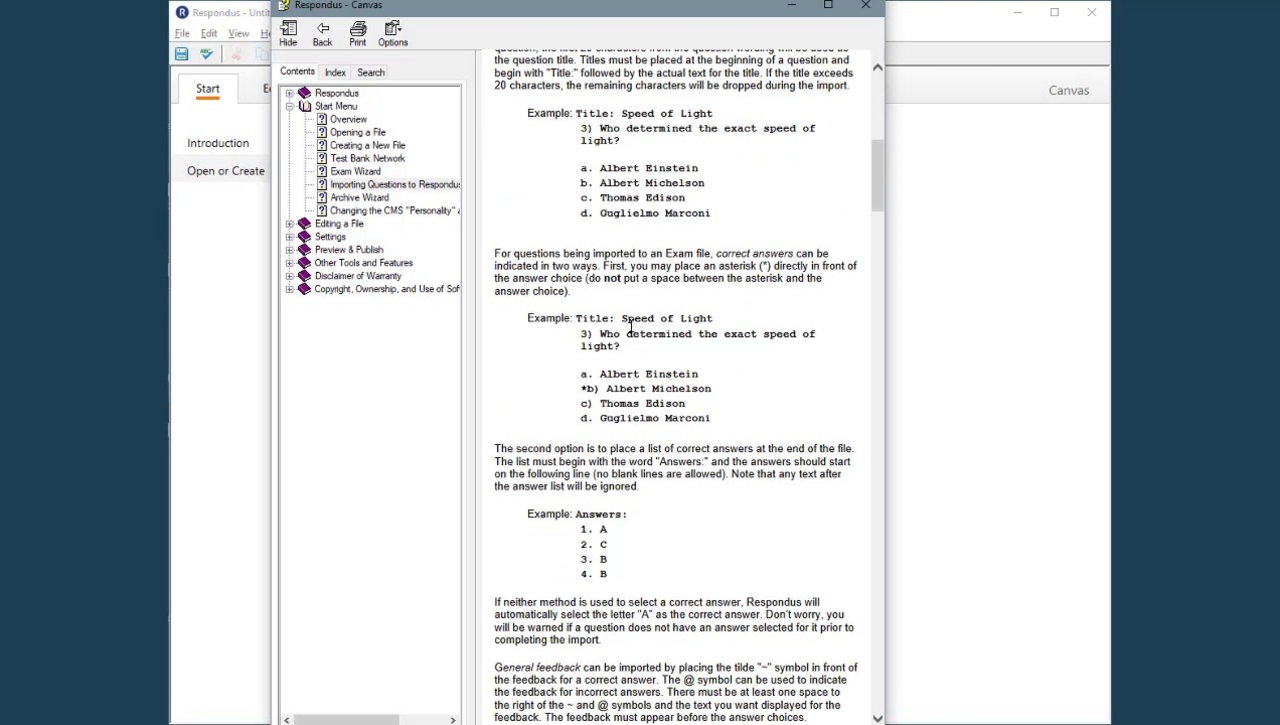Image resolution: width=1280 pixels, height=725 pixels.
Task: Expand the Preview & Publish node
Action: 290,250
